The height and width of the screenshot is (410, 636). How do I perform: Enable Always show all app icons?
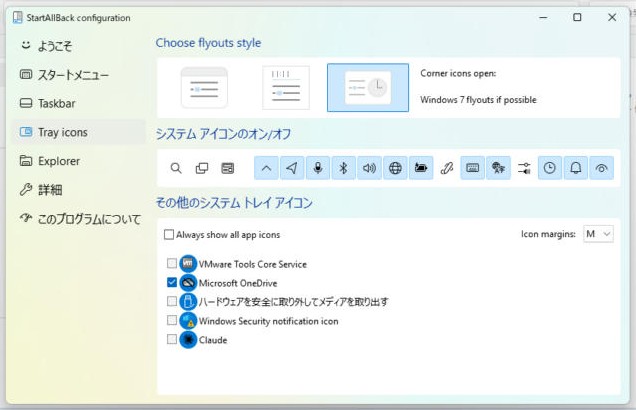[222, 234]
